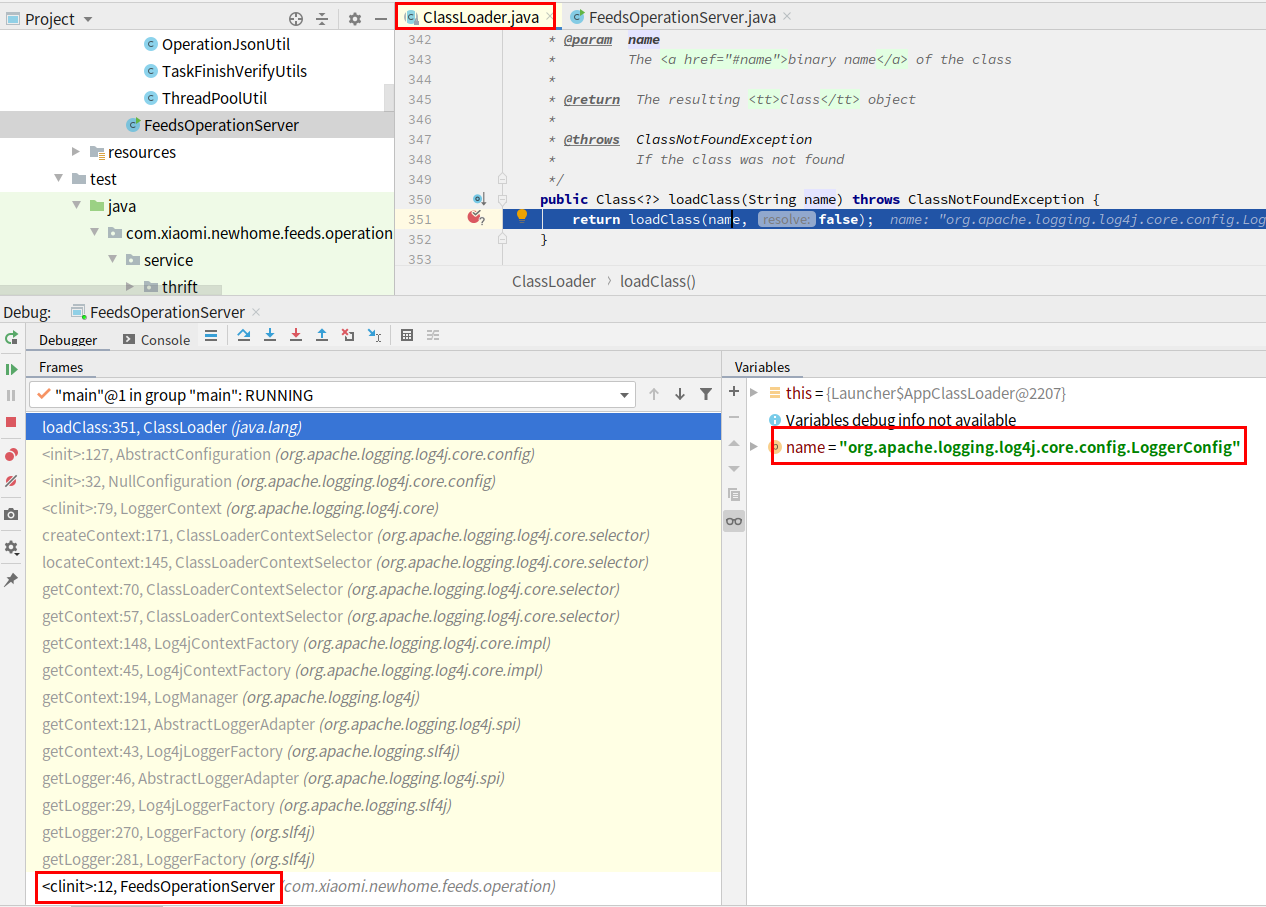Click the Show Execution Point icon

(x=210, y=335)
